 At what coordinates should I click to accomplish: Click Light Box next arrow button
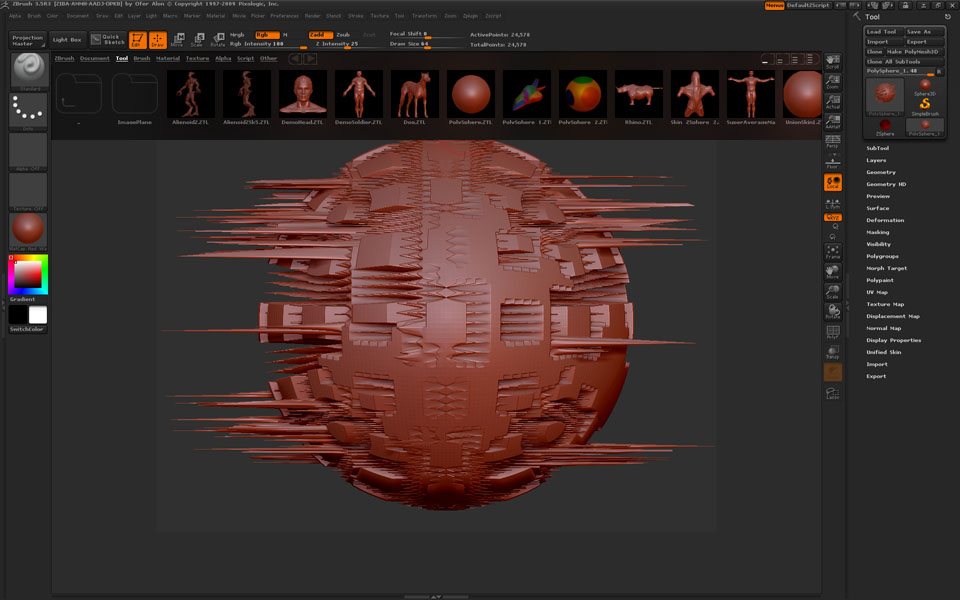310,59
